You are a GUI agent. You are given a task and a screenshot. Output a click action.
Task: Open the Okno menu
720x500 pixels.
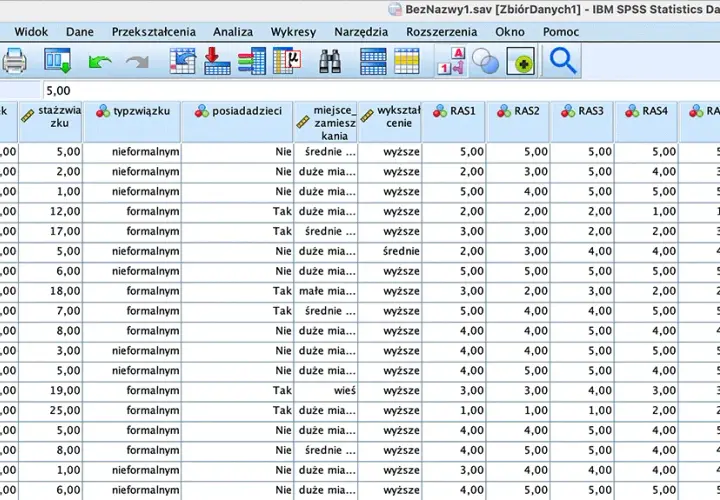click(x=510, y=32)
